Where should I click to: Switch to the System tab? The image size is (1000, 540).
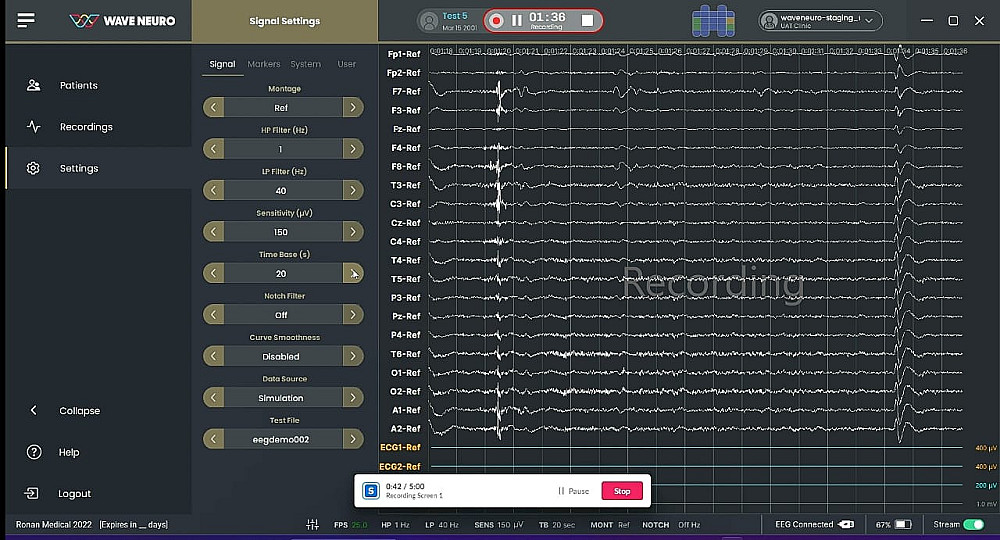(305, 64)
